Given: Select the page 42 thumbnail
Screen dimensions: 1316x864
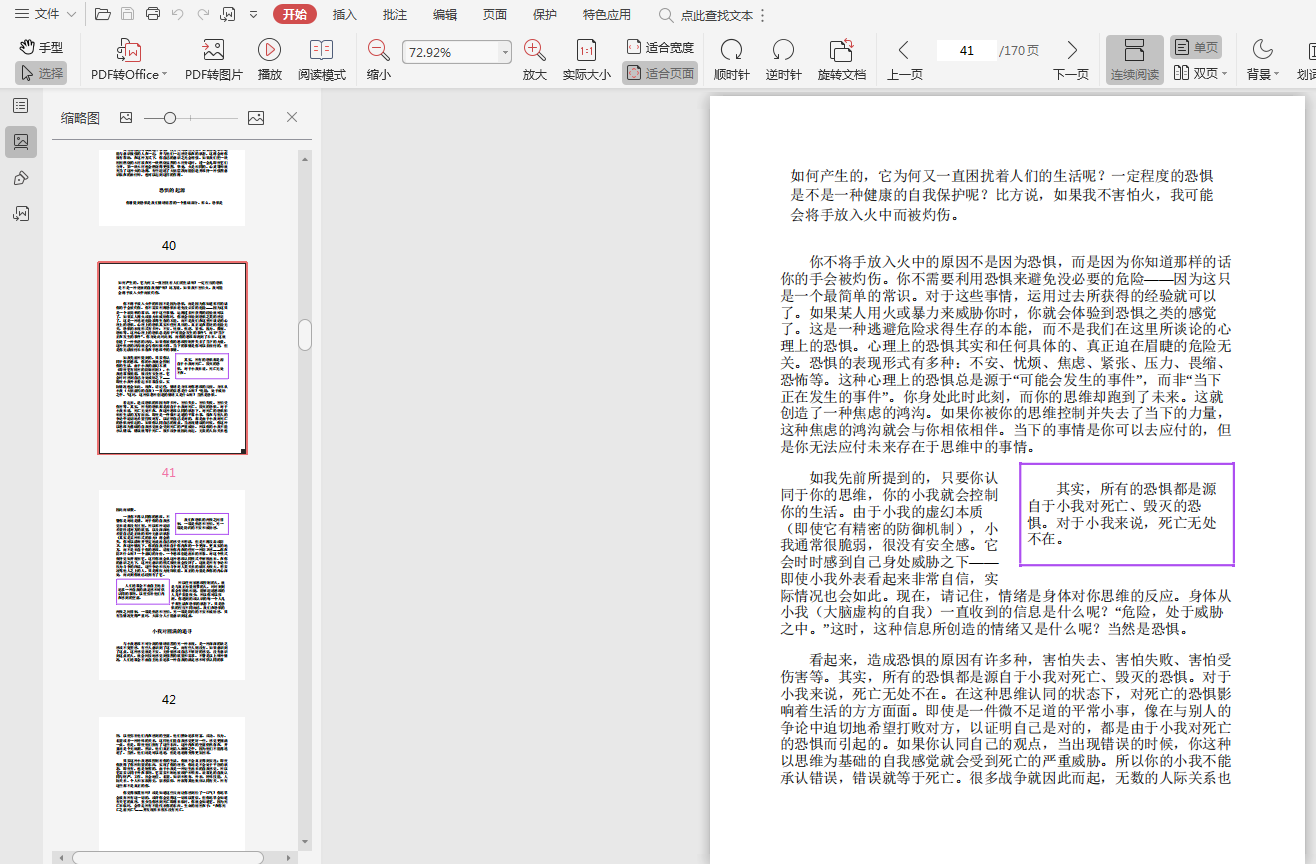Looking at the screenshot, I should [172, 584].
